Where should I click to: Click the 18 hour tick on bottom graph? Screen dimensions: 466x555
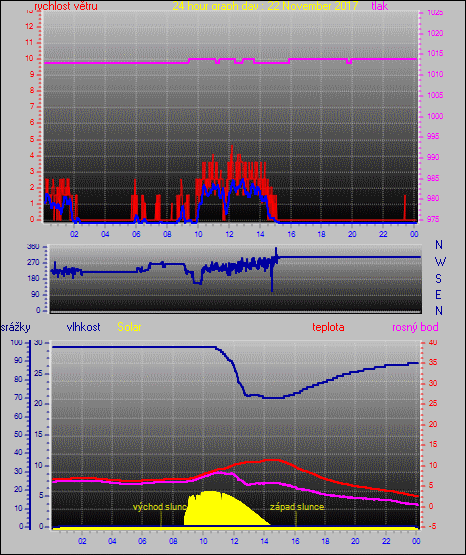(x=325, y=541)
